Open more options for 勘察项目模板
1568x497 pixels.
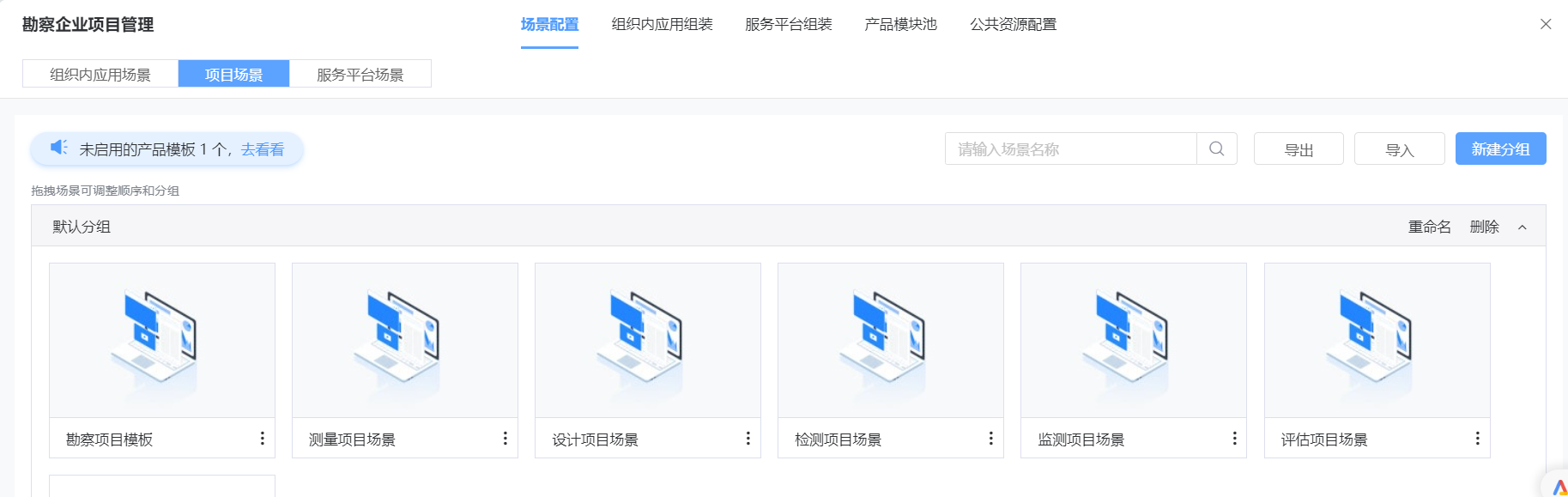262,439
